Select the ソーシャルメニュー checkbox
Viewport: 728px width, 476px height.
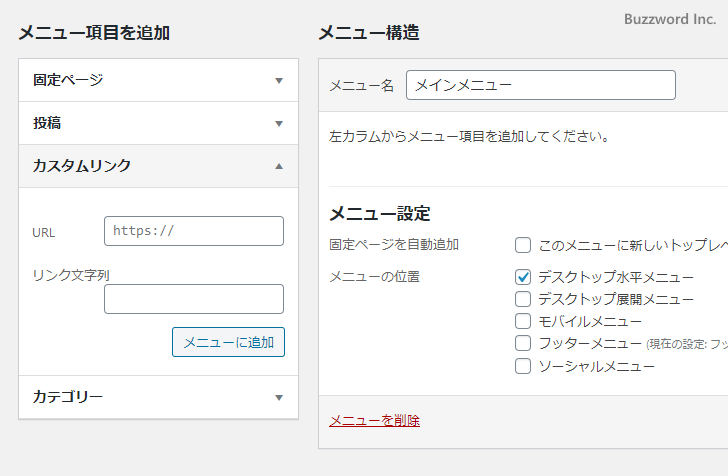pyautogui.click(x=522, y=366)
